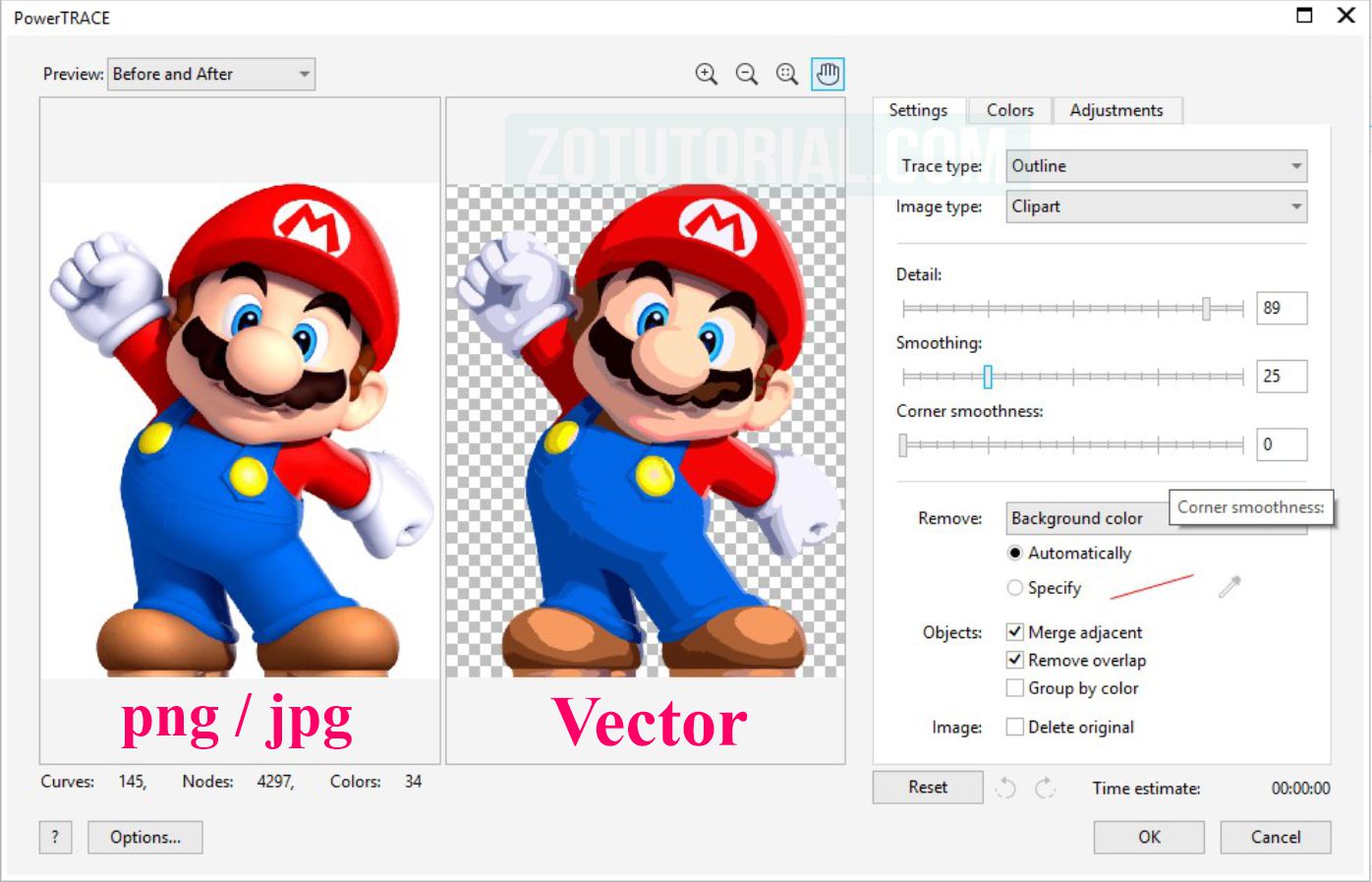1372x882 pixels.
Task: Click the Curves count 145 text
Action: click(133, 782)
